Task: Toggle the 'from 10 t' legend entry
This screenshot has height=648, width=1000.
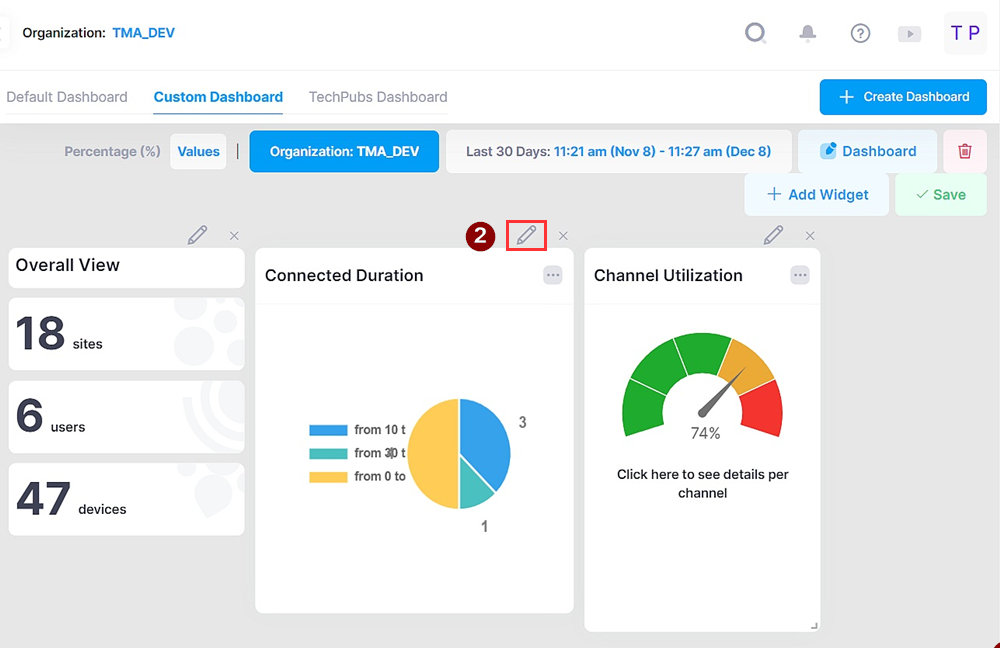Action: [357, 430]
